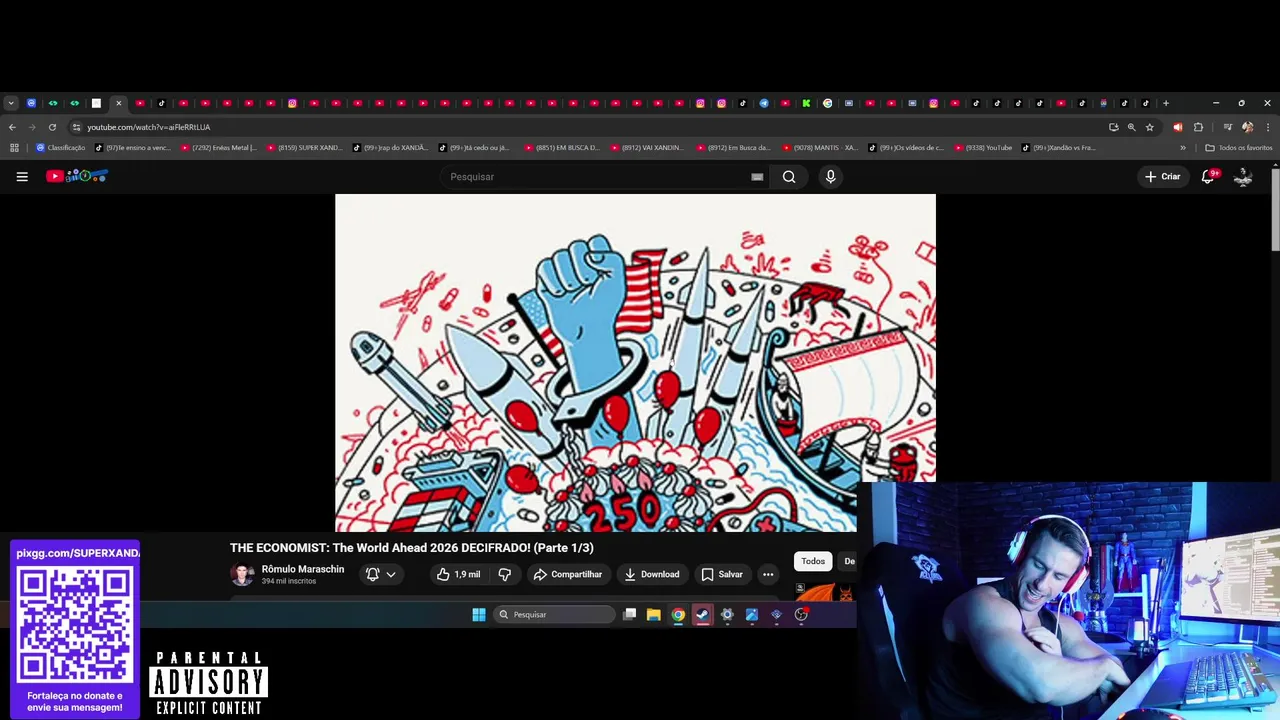
Task: Open the Rômulo Maraschin channel name link
Action: tap(303, 569)
